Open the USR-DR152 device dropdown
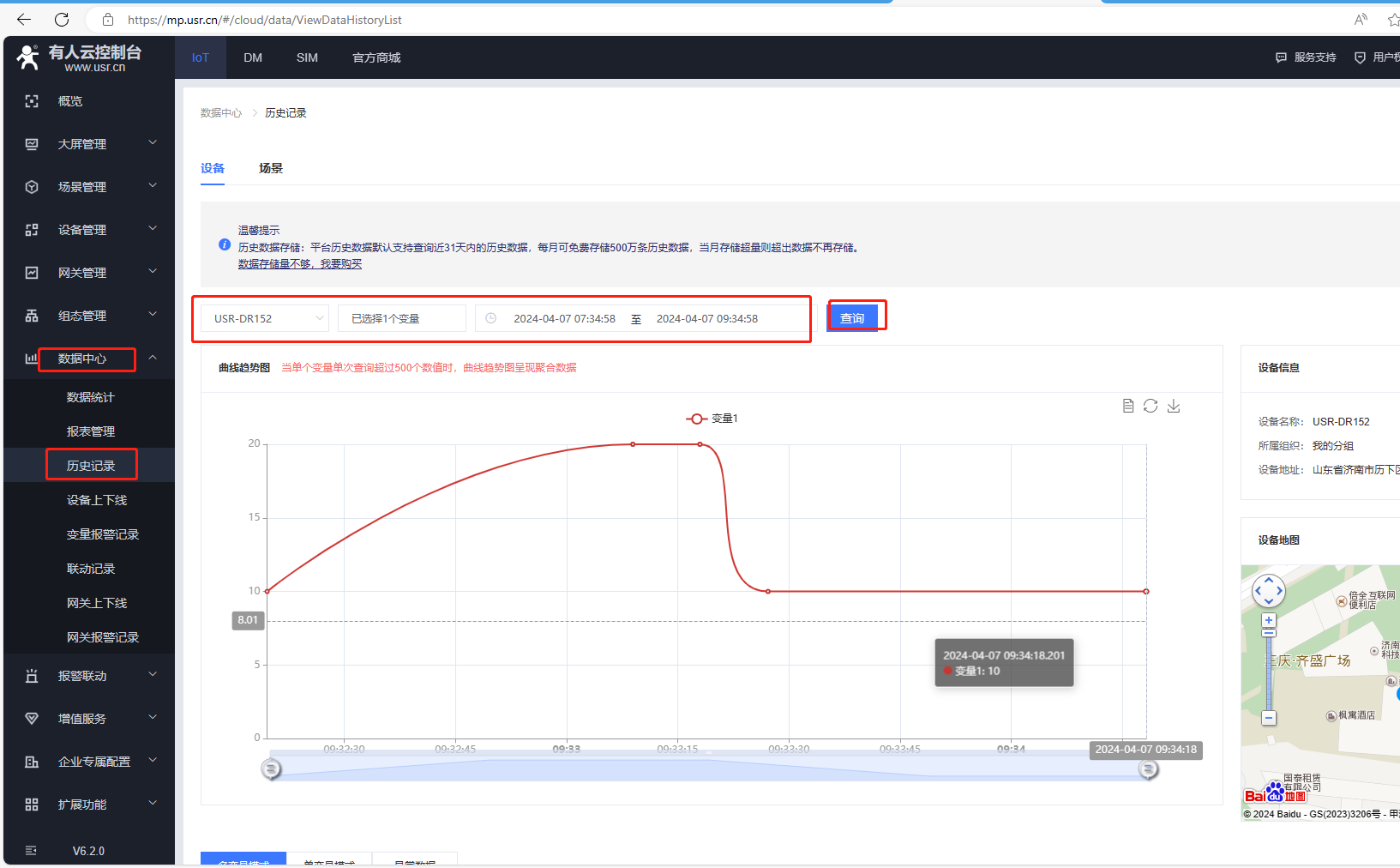 coord(265,318)
